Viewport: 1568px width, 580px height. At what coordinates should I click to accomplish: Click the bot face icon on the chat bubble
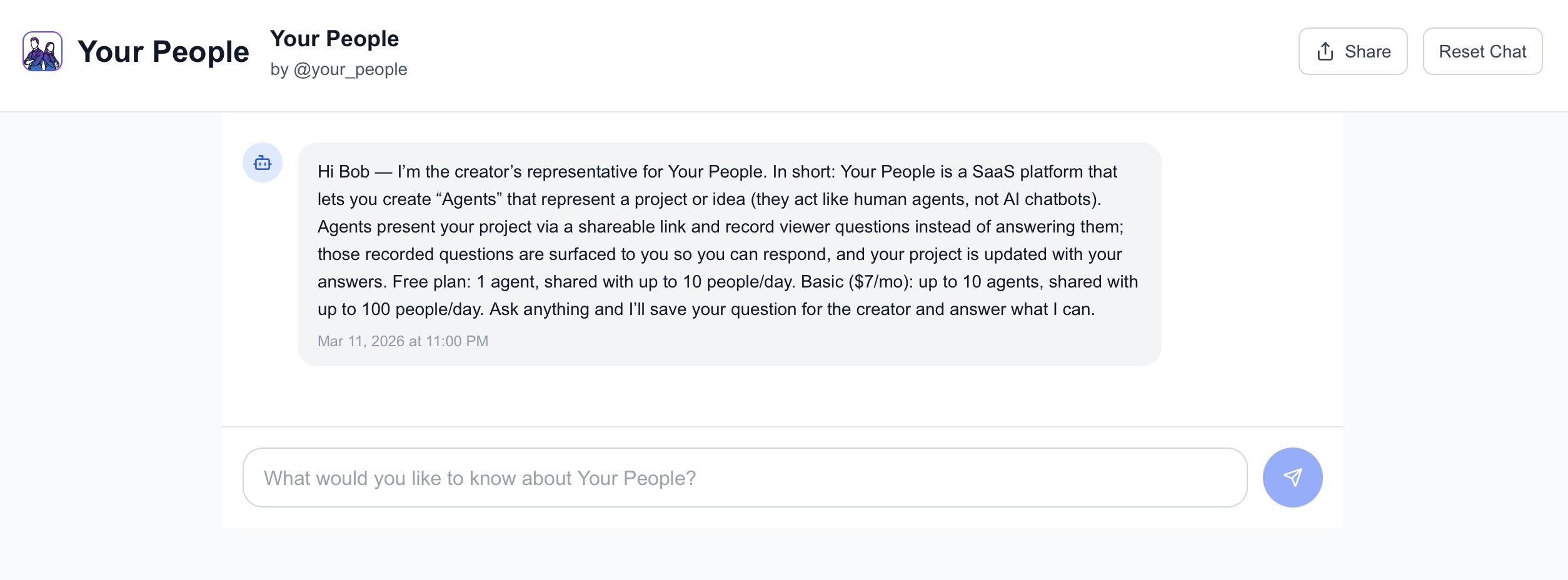pyautogui.click(x=263, y=163)
